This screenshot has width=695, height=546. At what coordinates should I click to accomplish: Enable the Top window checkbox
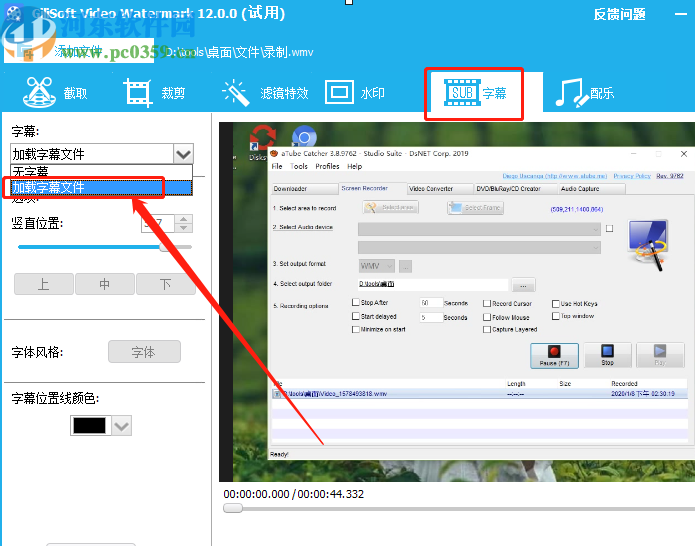[x=555, y=316]
